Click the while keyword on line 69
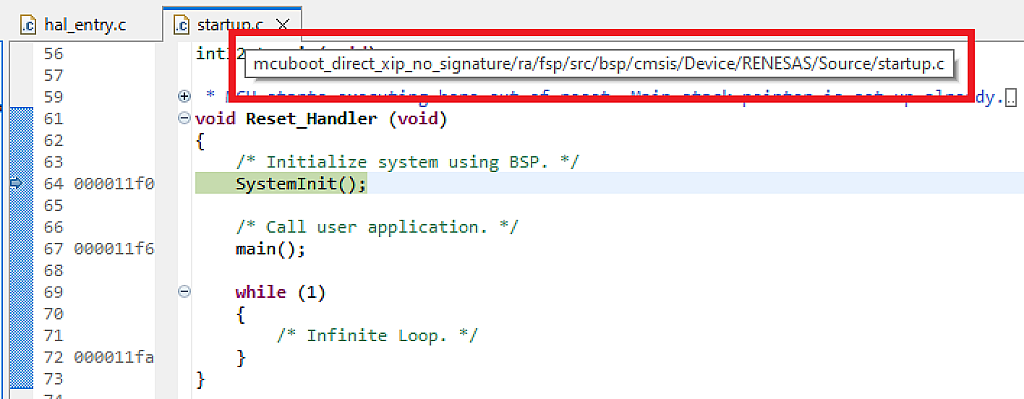This screenshot has width=1024, height=399. pyautogui.click(x=261, y=293)
